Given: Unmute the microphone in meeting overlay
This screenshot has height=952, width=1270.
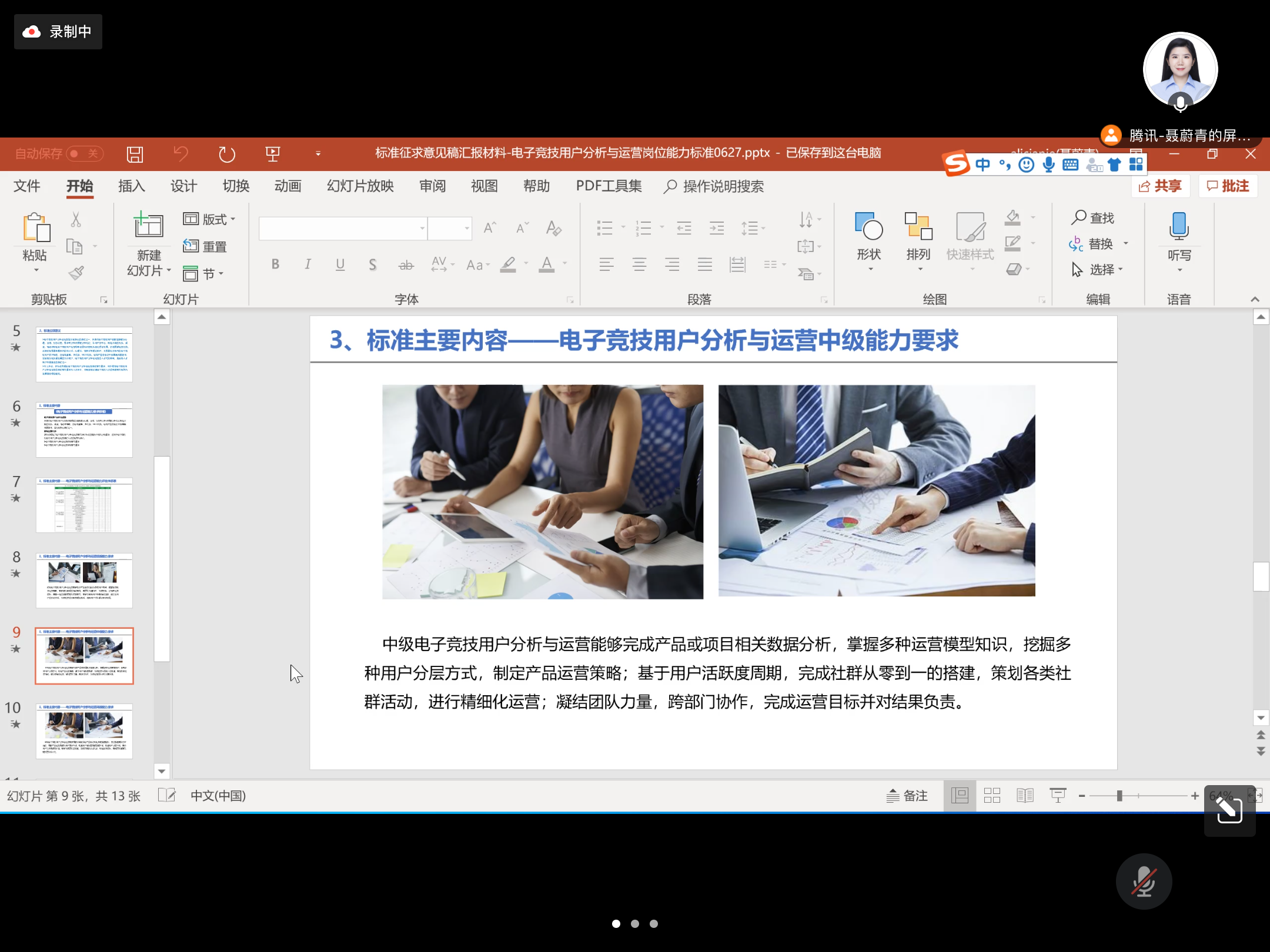Looking at the screenshot, I should 1143,881.
